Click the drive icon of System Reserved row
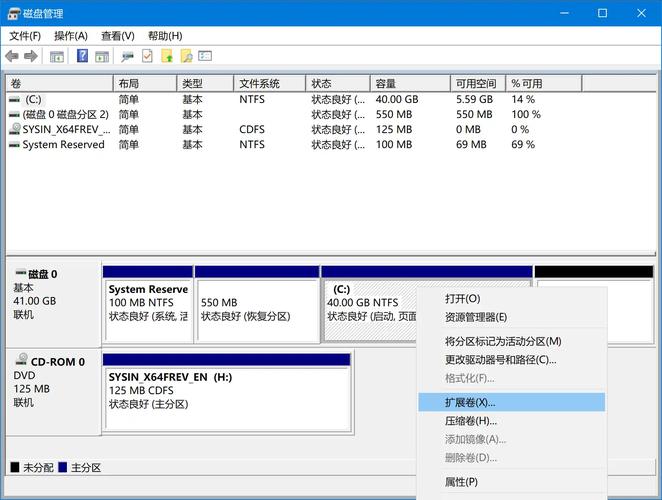The height and width of the screenshot is (500, 662). tap(14, 145)
